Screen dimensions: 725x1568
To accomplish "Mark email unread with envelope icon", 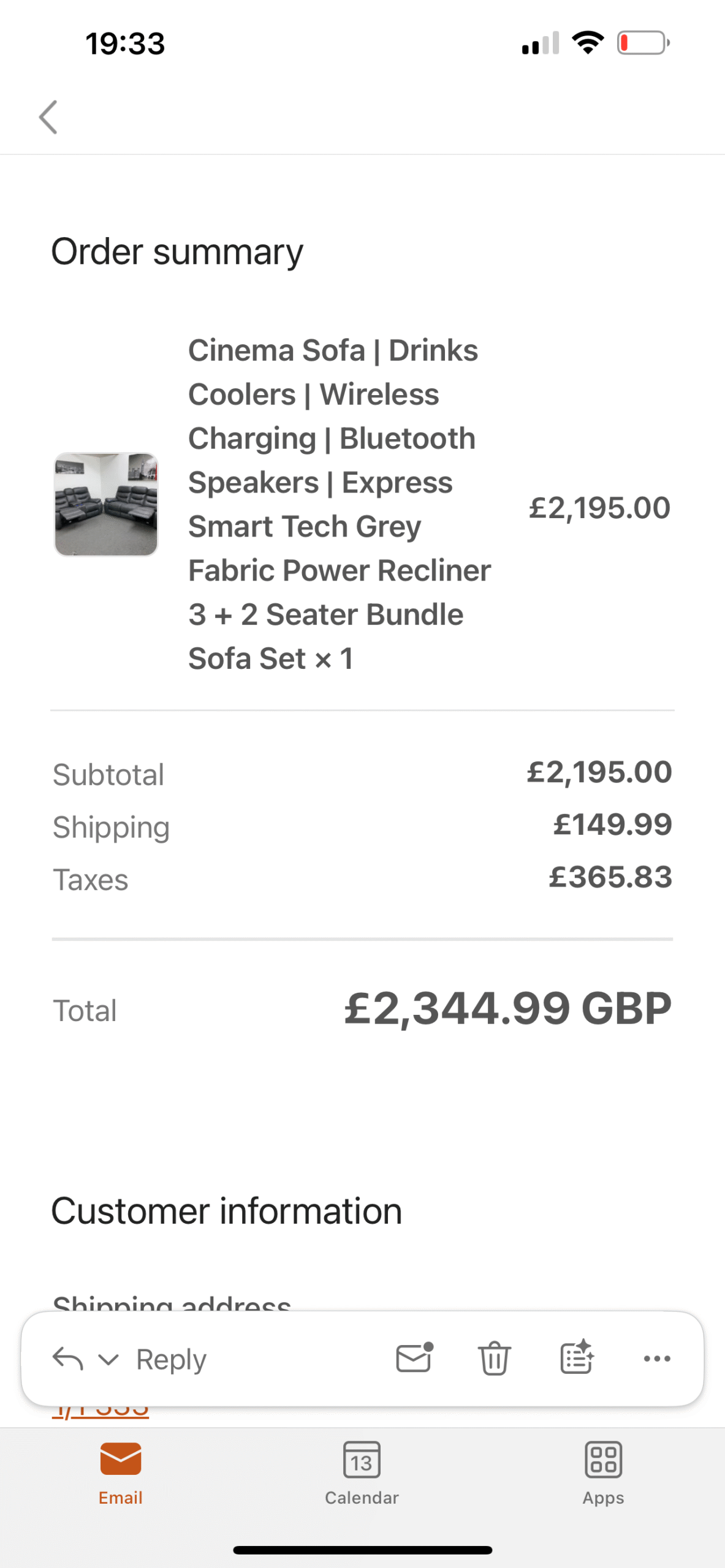I will point(414,1358).
